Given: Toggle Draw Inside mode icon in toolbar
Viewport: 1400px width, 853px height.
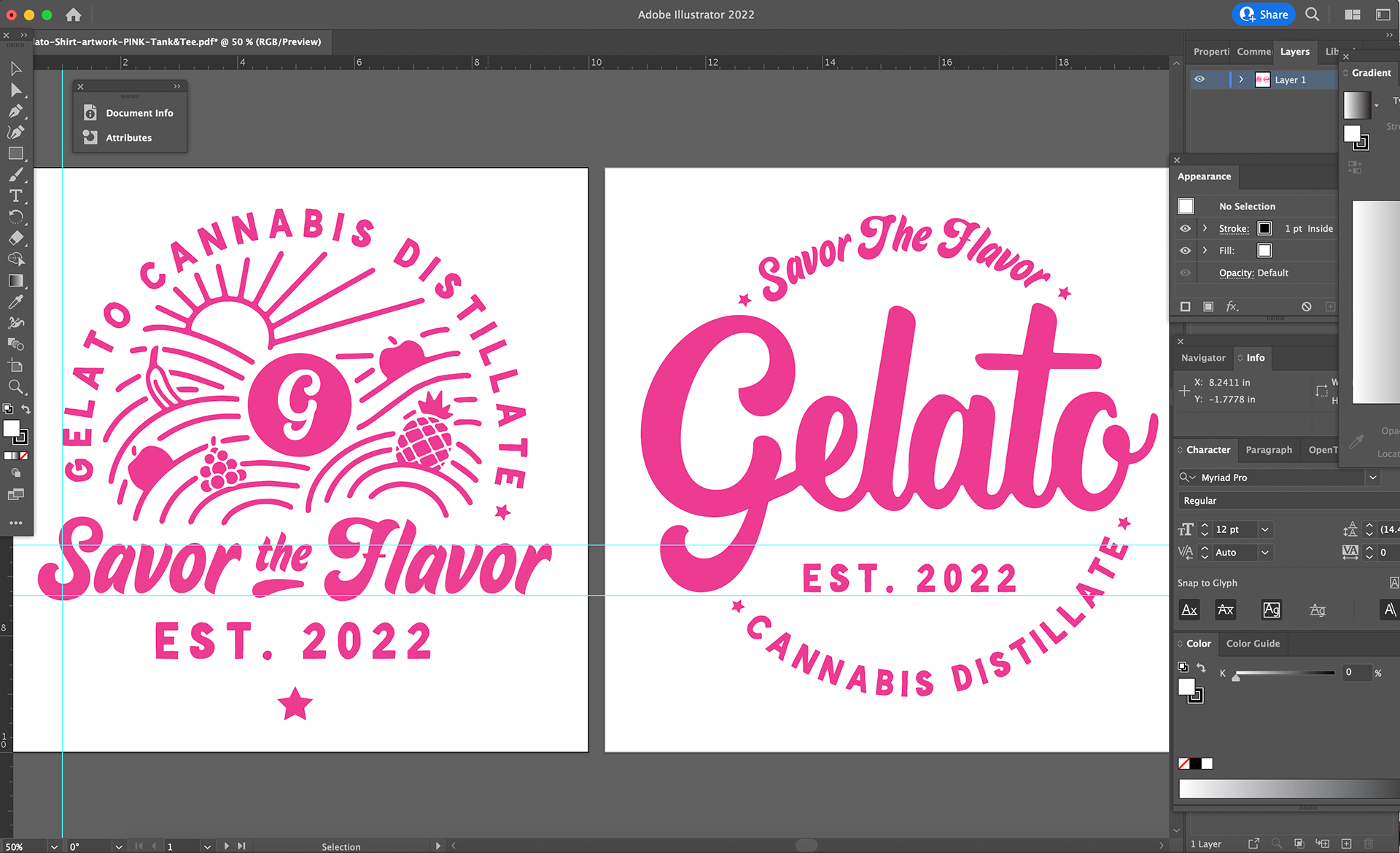Looking at the screenshot, I should click(16, 473).
